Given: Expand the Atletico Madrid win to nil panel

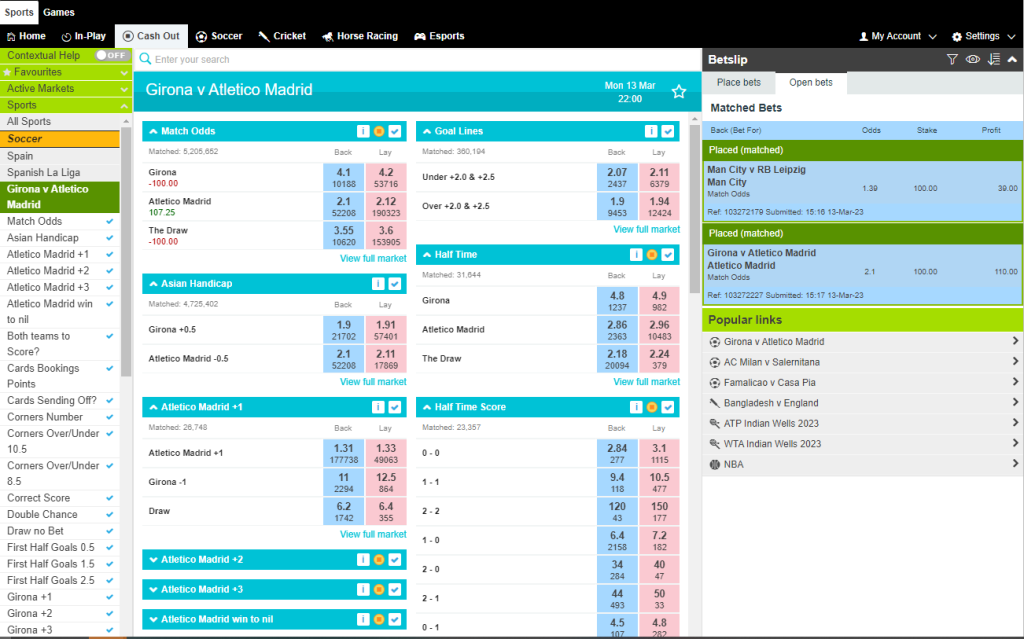Looking at the screenshot, I should click(153, 619).
